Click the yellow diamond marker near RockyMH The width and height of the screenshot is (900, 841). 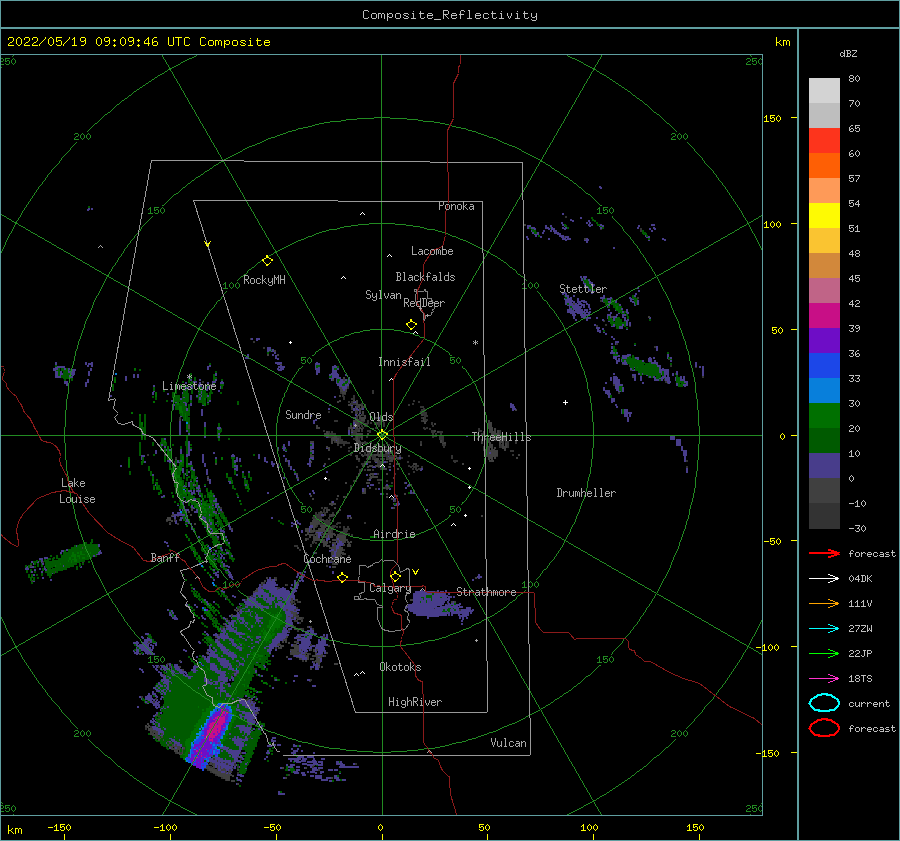pyautogui.click(x=267, y=261)
